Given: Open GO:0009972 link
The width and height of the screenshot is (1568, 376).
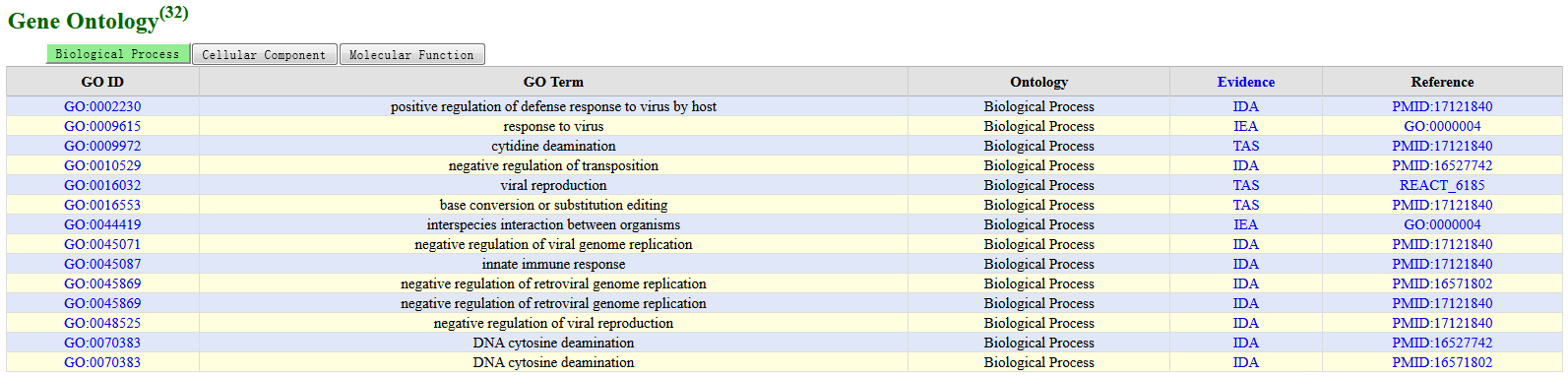Looking at the screenshot, I should [x=102, y=146].
